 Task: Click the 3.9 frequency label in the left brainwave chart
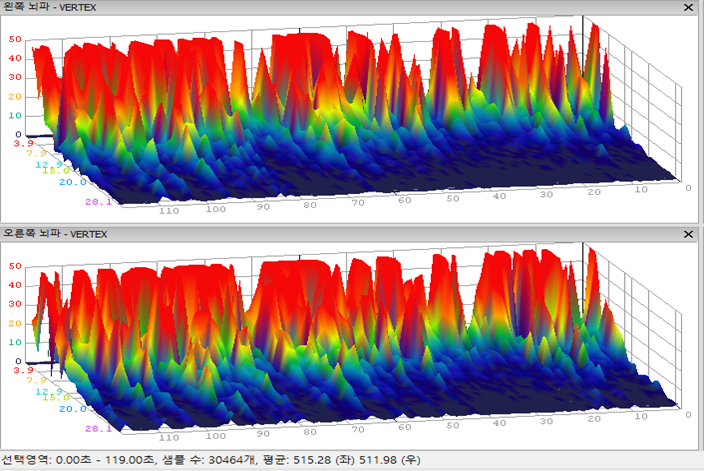pos(21,144)
